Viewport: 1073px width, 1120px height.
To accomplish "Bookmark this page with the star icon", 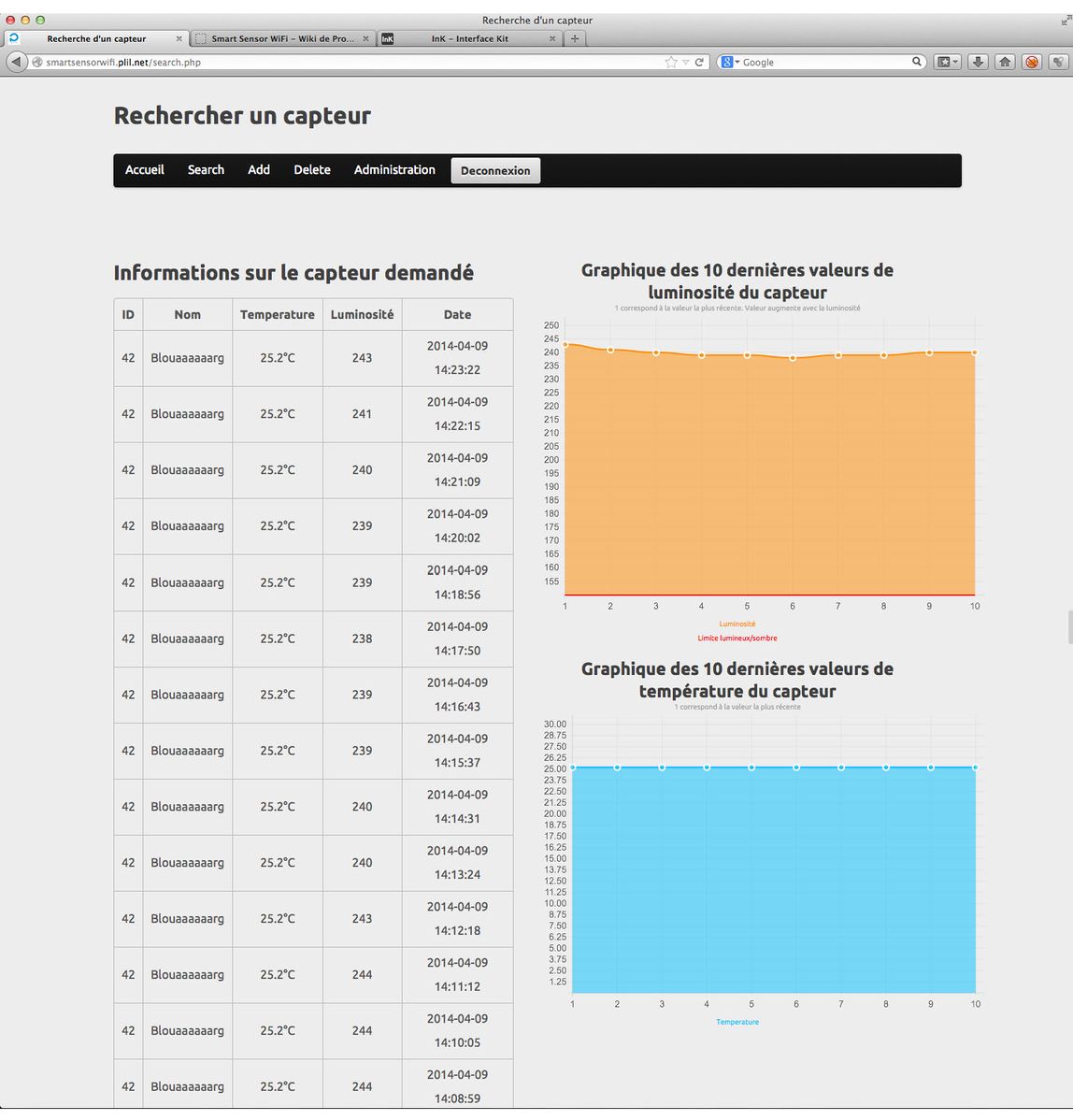I will pos(670,63).
